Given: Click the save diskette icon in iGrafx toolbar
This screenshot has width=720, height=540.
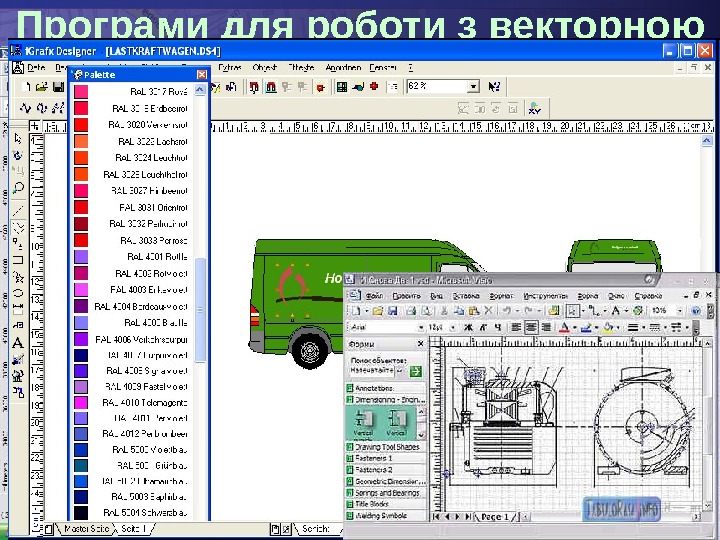Looking at the screenshot, I should pos(58,87).
